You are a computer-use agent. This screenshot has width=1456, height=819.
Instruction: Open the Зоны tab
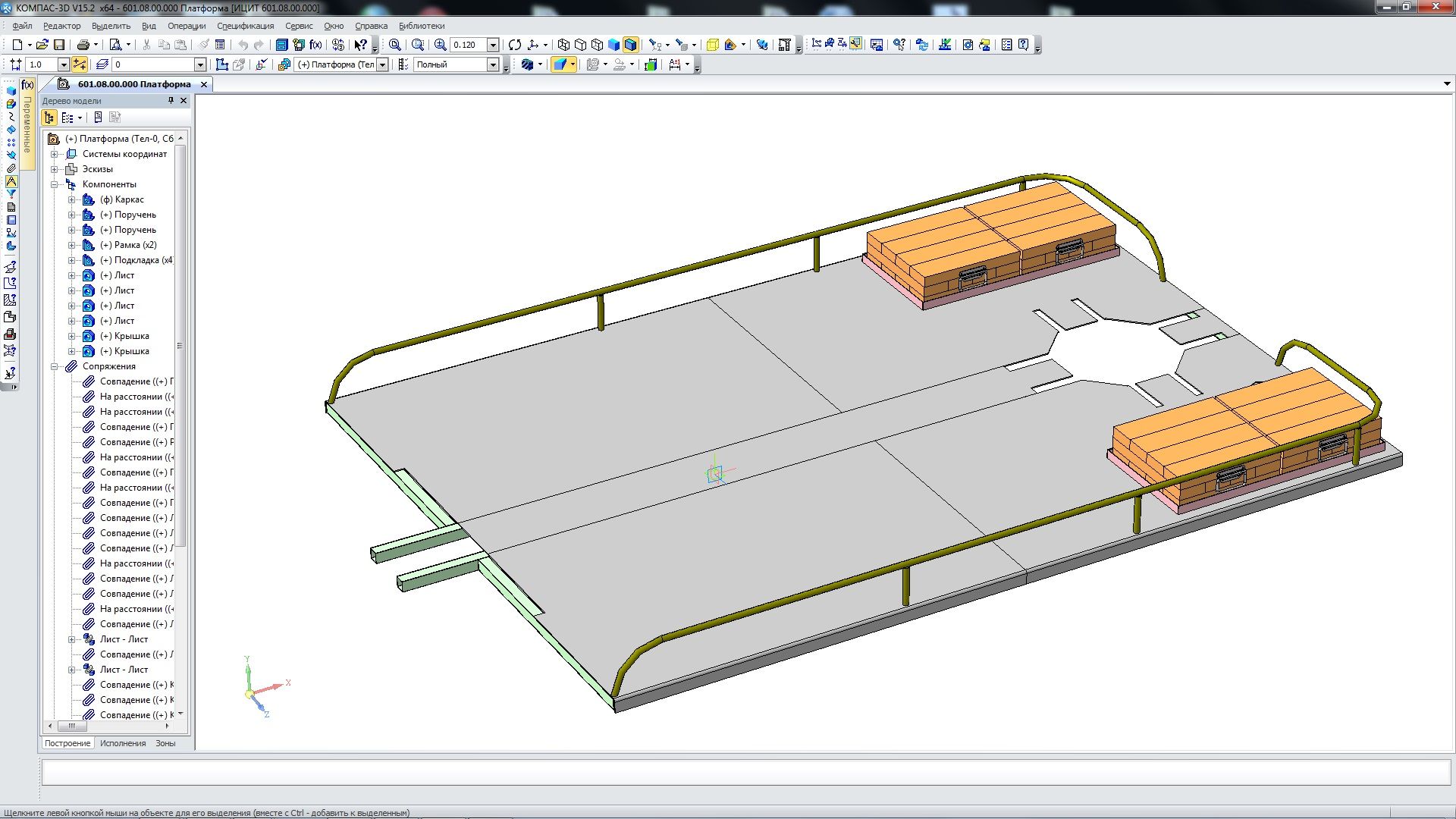click(x=165, y=743)
